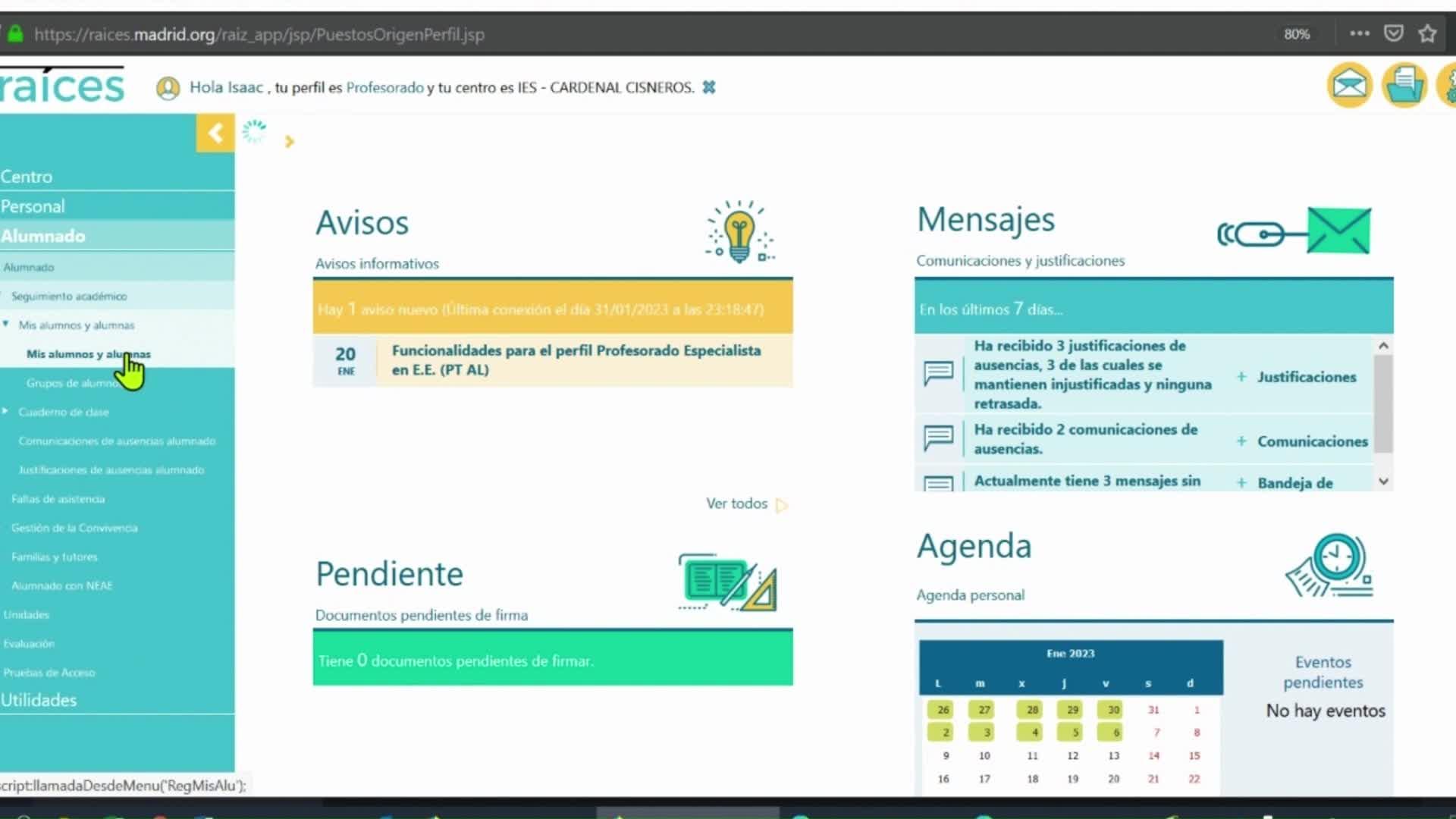The width and height of the screenshot is (1456, 819).
Task: Click the Mensajes green envelope icon
Action: 1338,231
